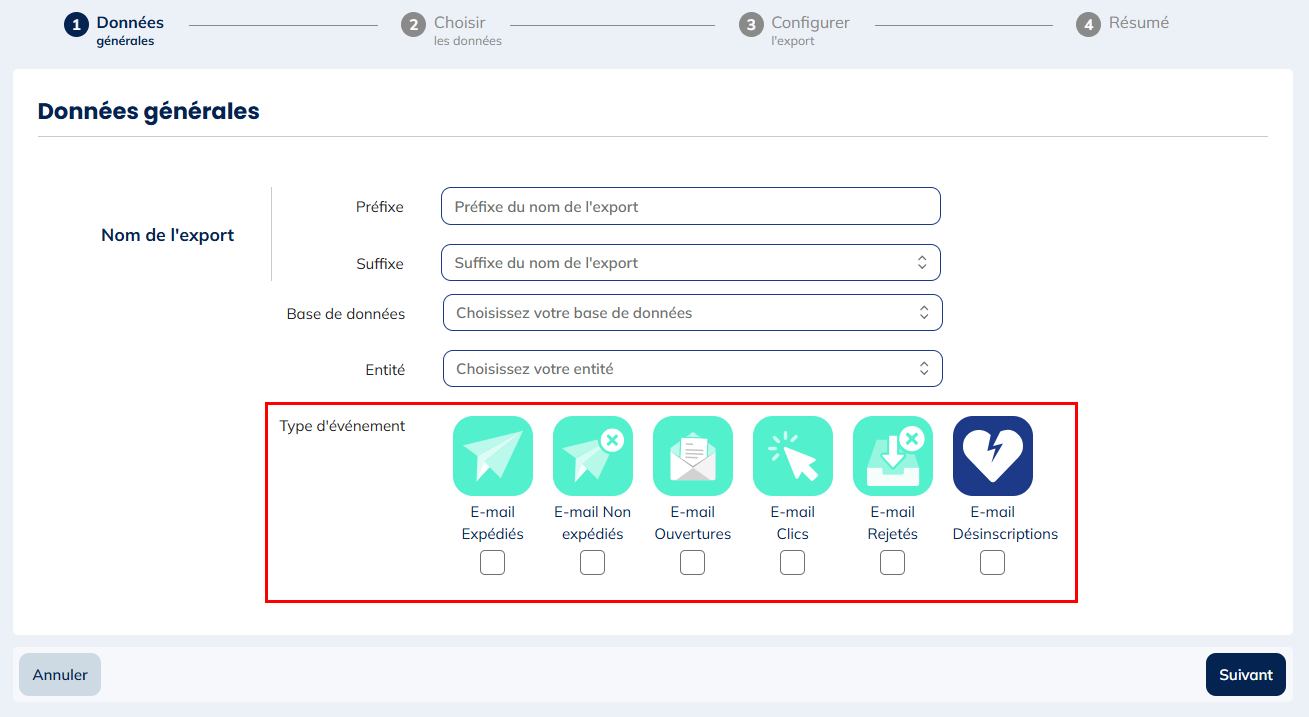Viewport: 1309px width, 717px height.
Task: Select the E-mail Désinscriptions broken heart icon
Action: pos(992,456)
